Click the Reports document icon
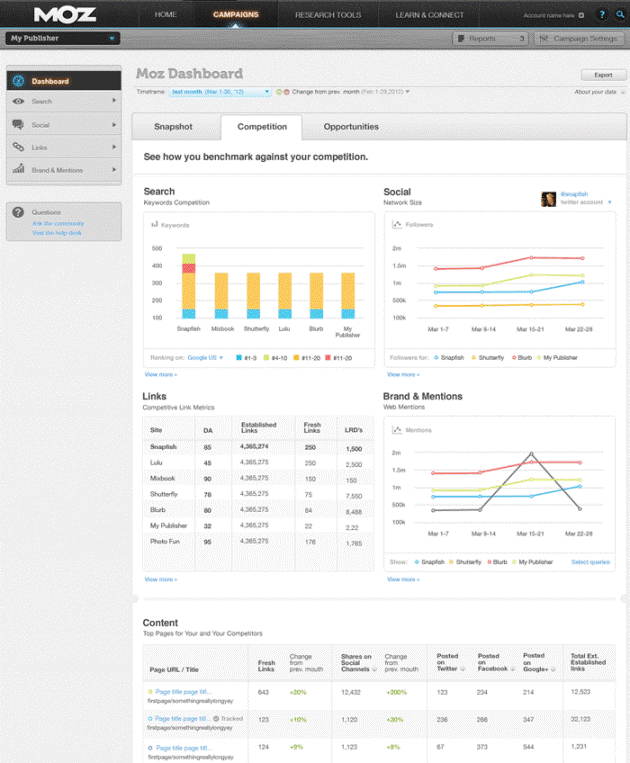Image resolution: width=630 pixels, height=763 pixels. [x=461, y=38]
